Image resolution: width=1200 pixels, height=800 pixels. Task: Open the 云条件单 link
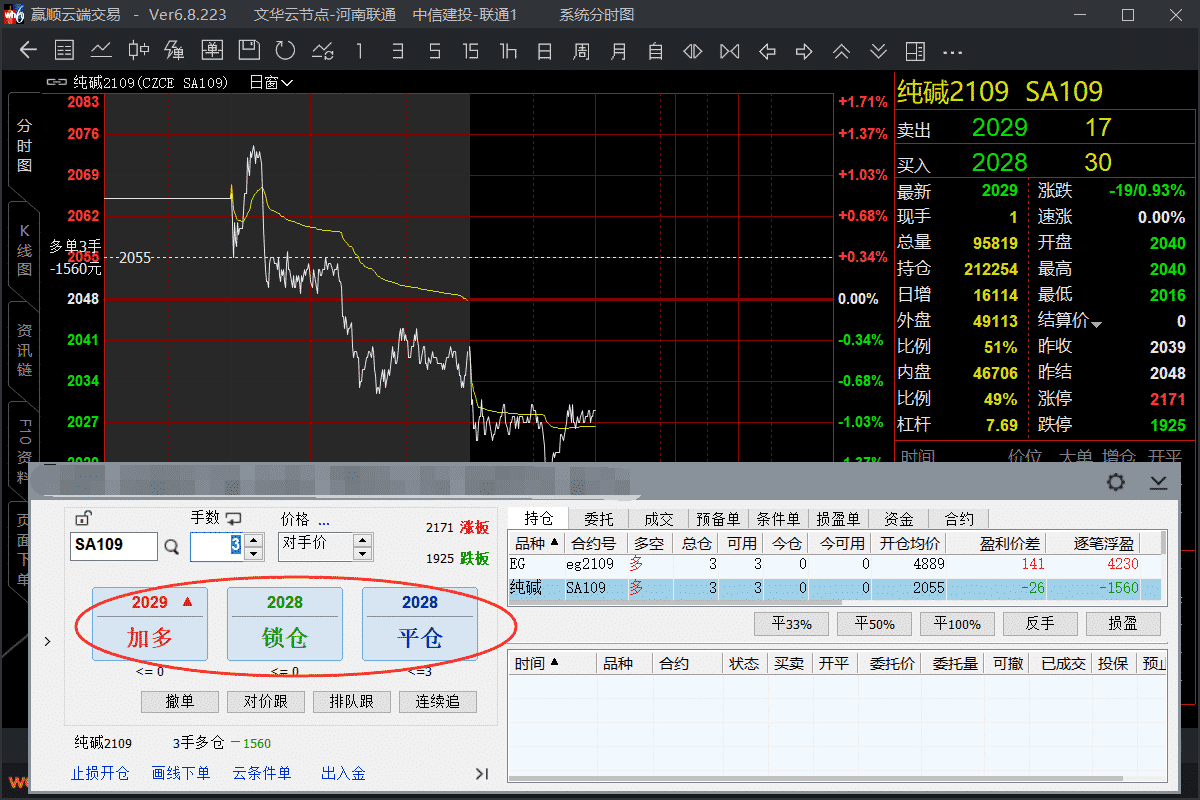coord(262,773)
